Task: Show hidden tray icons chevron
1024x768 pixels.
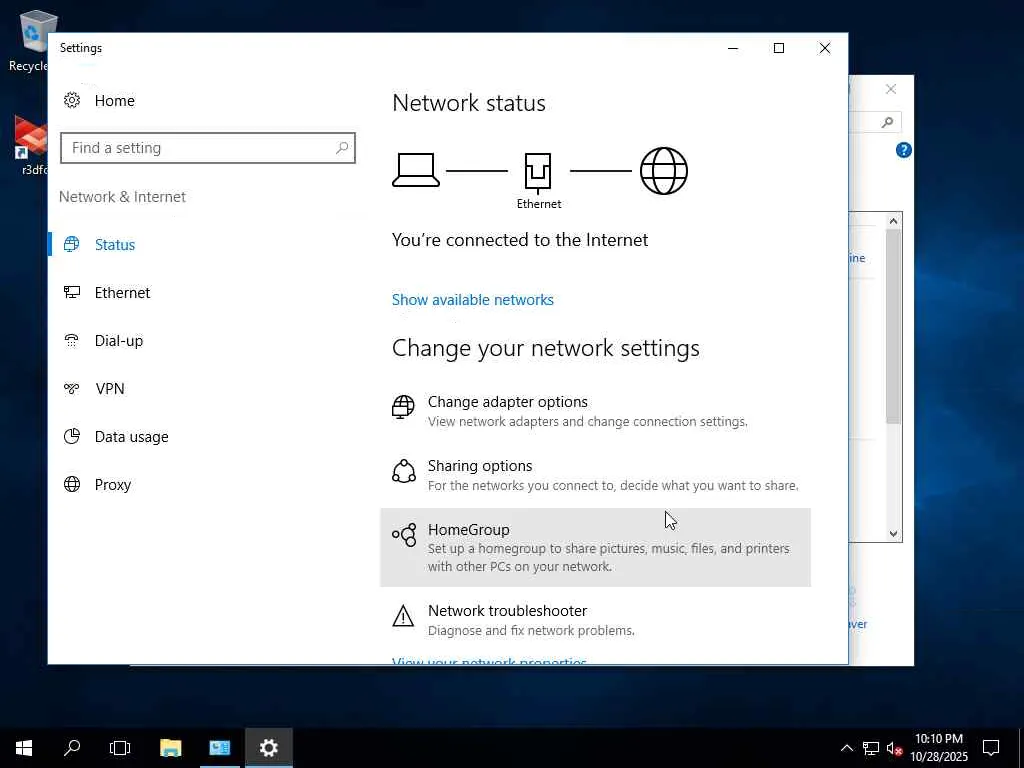Action: [846, 748]
